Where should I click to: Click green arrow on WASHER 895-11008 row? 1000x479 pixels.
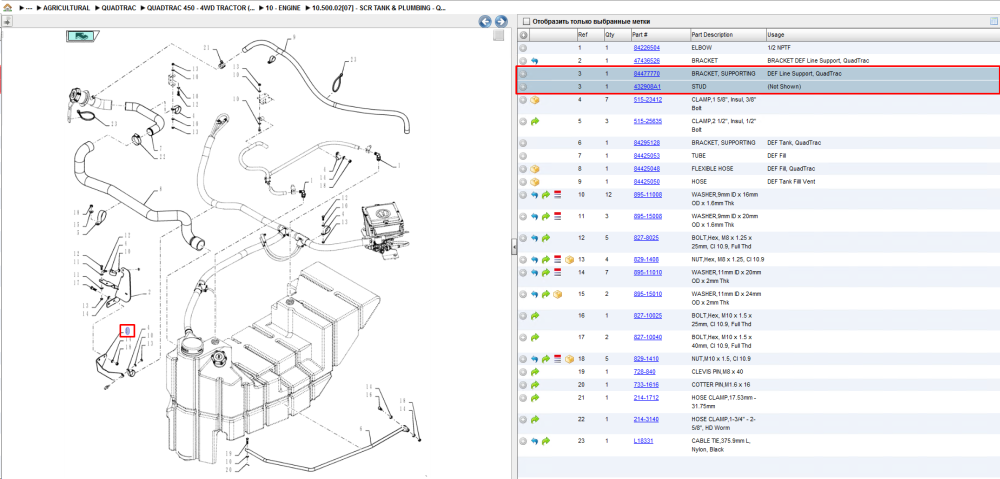click(546, 195)
